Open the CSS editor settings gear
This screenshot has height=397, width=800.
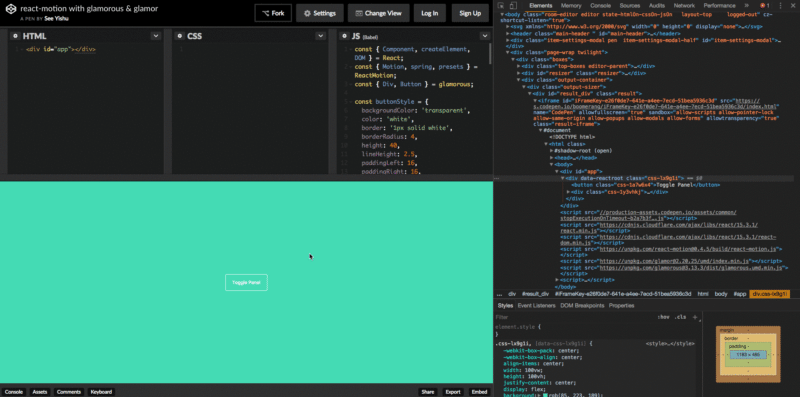click(179, 36)
